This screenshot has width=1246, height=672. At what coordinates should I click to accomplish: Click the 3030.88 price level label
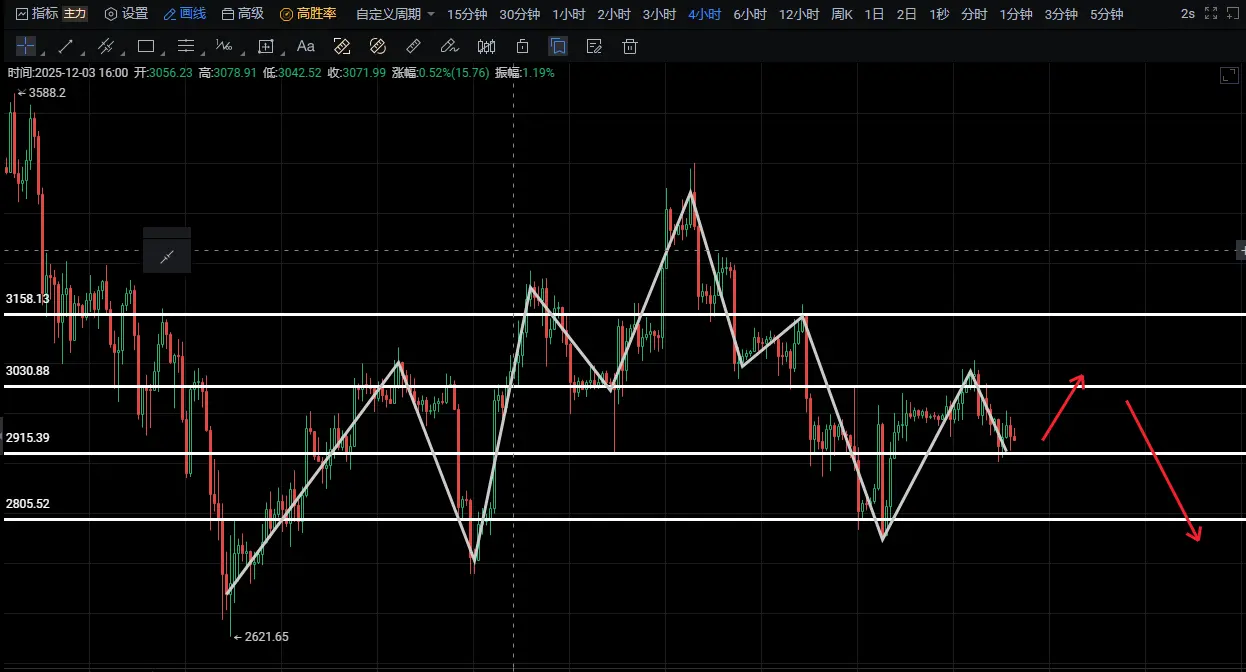pyautogui.click(x=28, y=371)
